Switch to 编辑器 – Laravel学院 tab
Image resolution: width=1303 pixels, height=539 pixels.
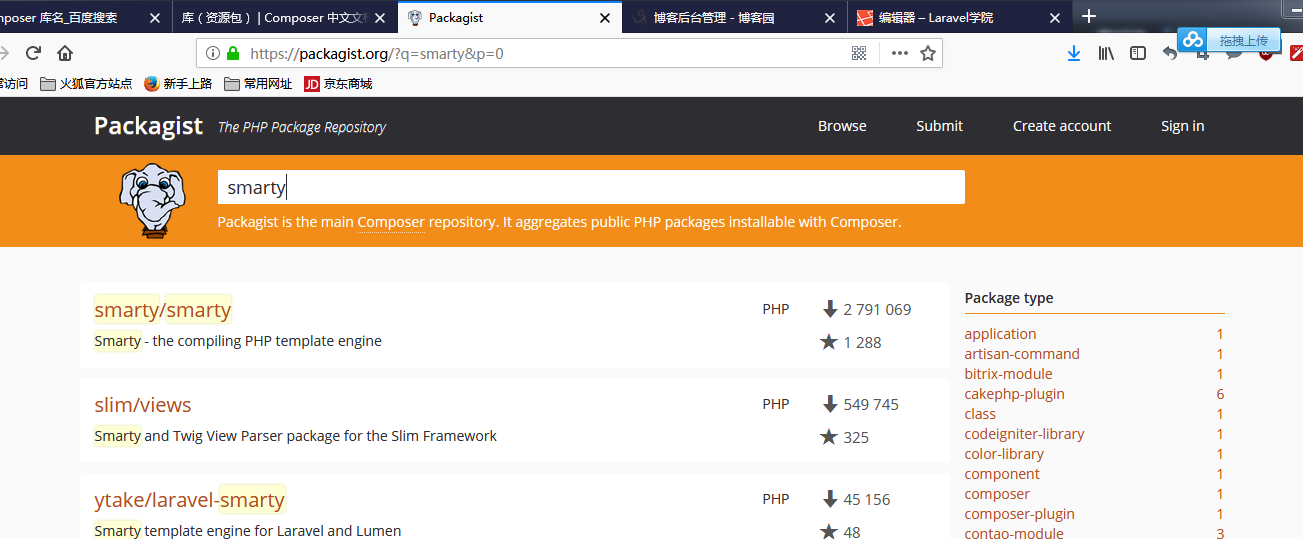point(960,17)
